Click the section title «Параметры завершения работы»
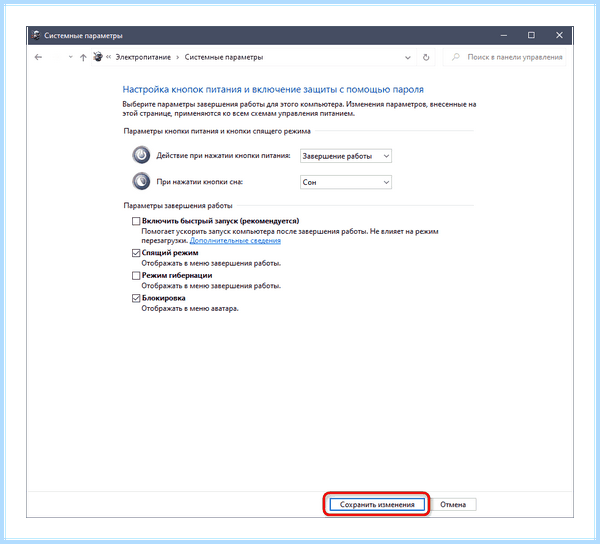The image size is (600, 544). [178, 206]
